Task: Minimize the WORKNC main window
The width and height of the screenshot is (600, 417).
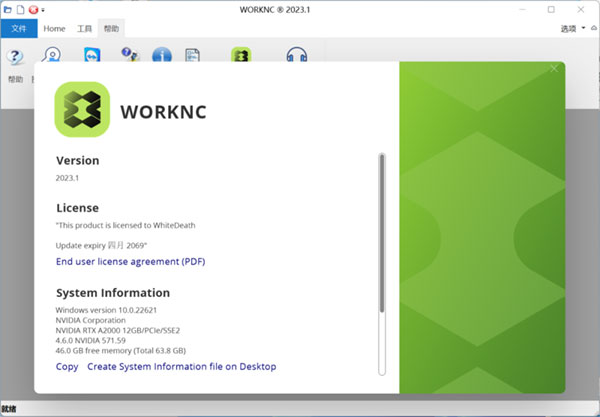Action: pos(522,10)
